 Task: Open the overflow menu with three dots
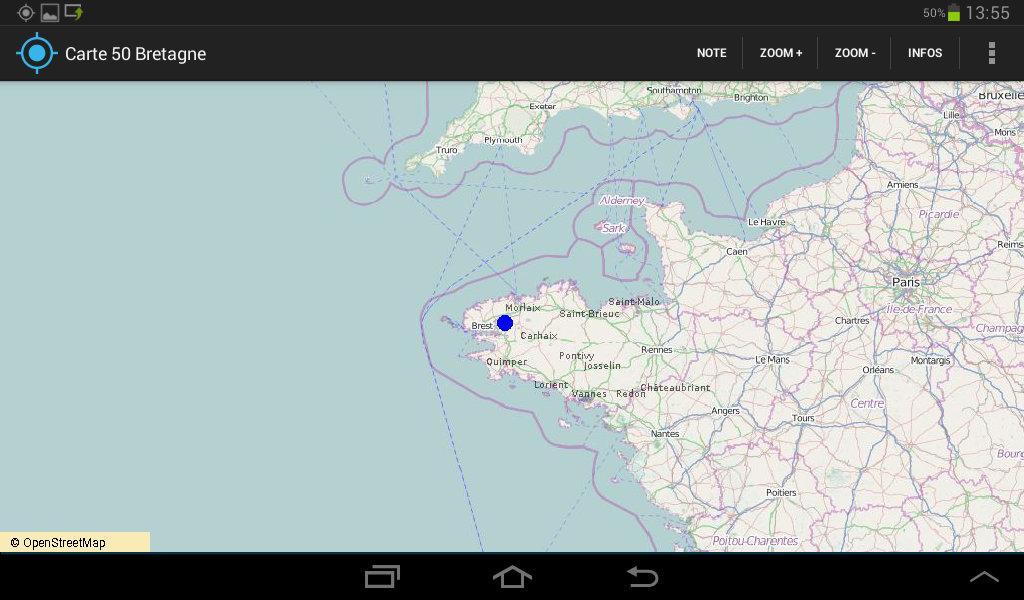[x=992, y=53]
